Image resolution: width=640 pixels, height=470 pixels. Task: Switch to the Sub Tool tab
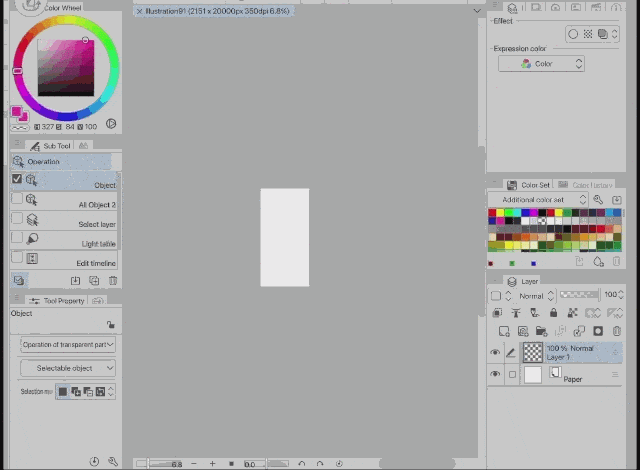coord(50,146)
